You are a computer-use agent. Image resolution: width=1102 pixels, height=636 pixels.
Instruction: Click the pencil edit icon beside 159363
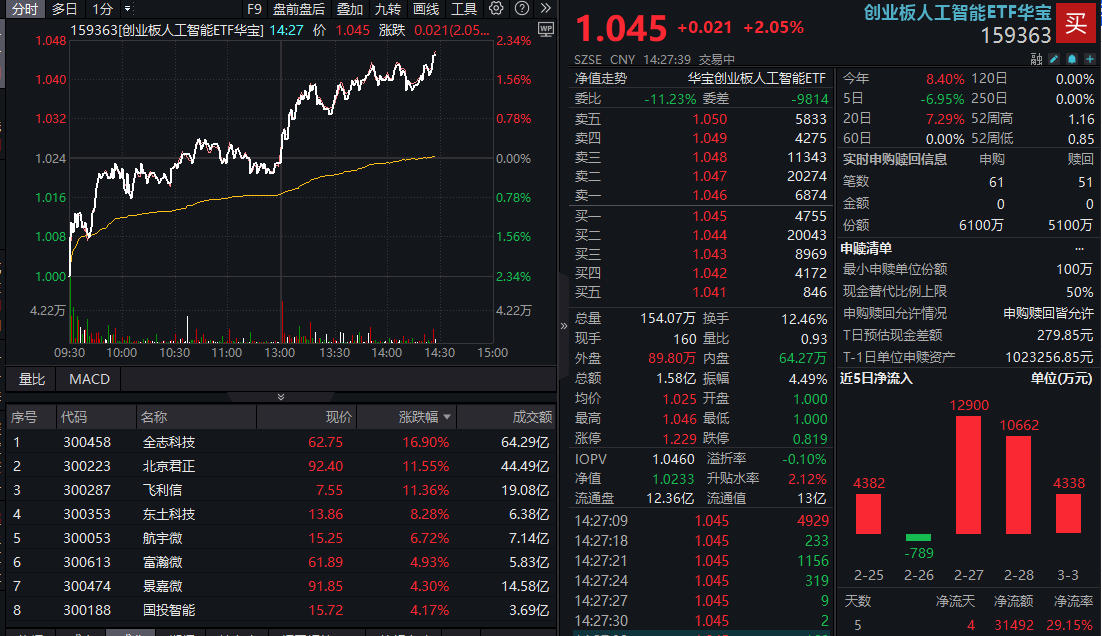pos(1053,58)
